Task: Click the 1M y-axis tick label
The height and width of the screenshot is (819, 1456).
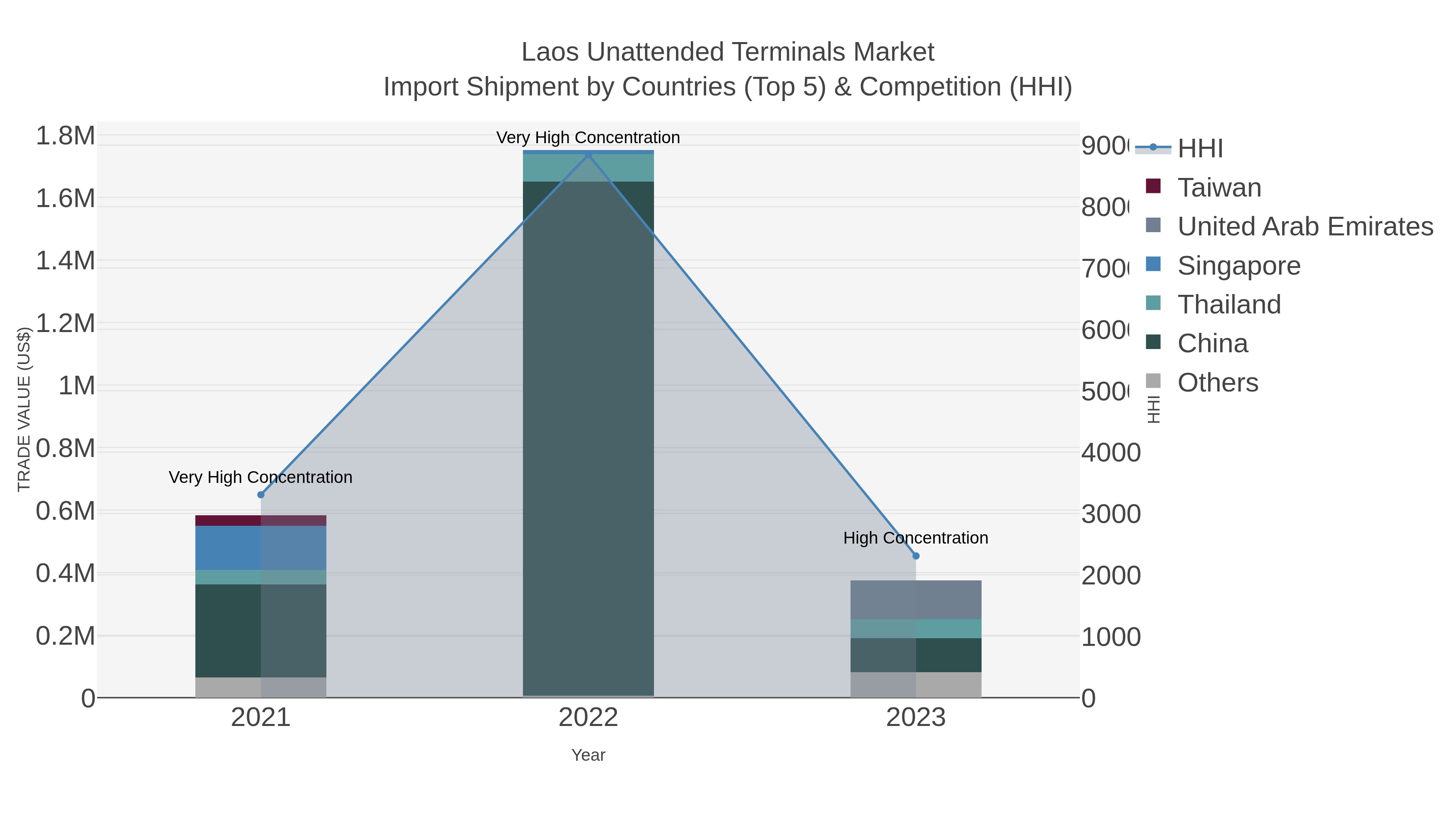Action: (x=77, y=386)
